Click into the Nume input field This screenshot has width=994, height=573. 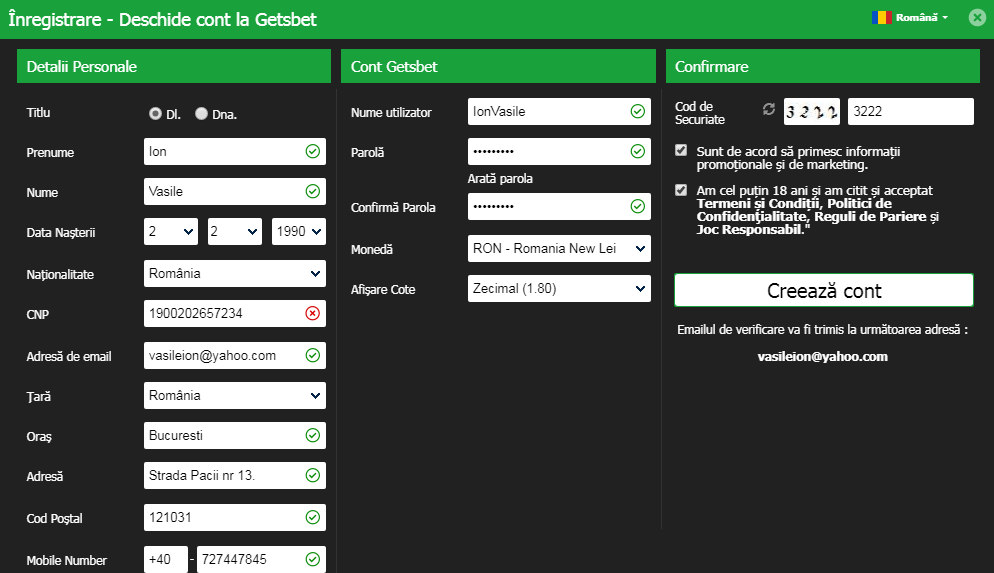235,191
